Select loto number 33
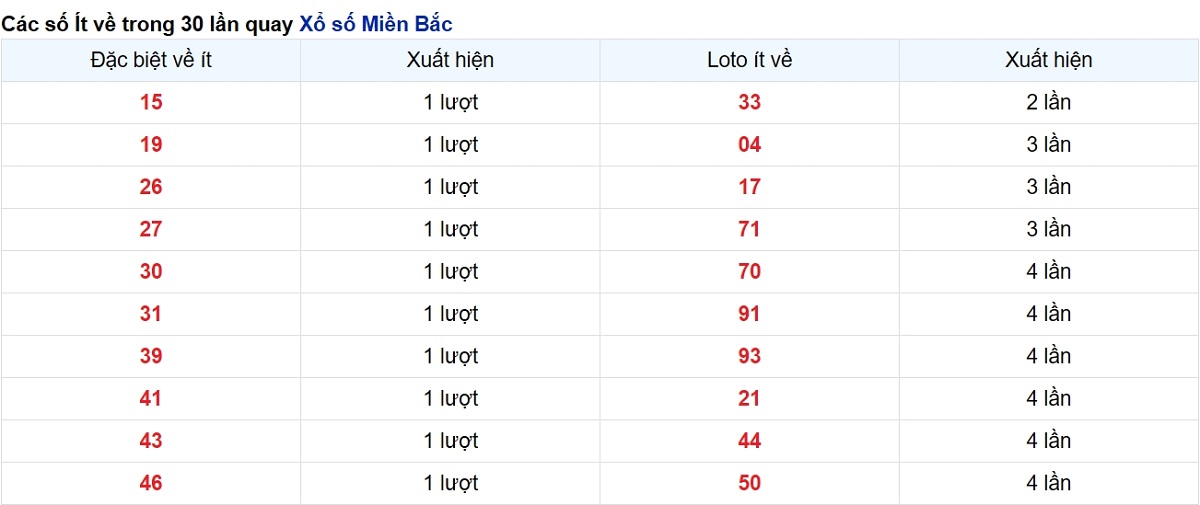This screenshot has height=505, width=1200. (x=749, y=102)
